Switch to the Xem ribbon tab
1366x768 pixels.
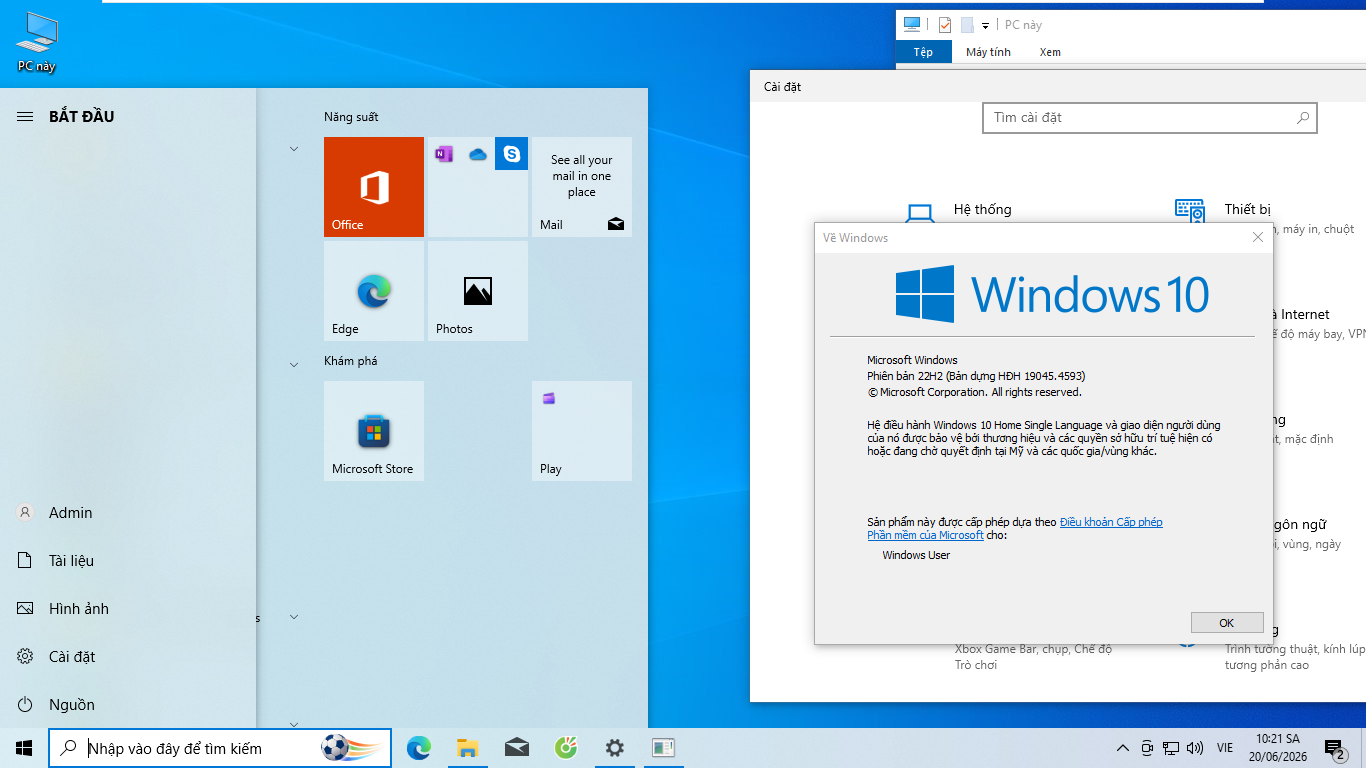click(x=1050, y=52)
